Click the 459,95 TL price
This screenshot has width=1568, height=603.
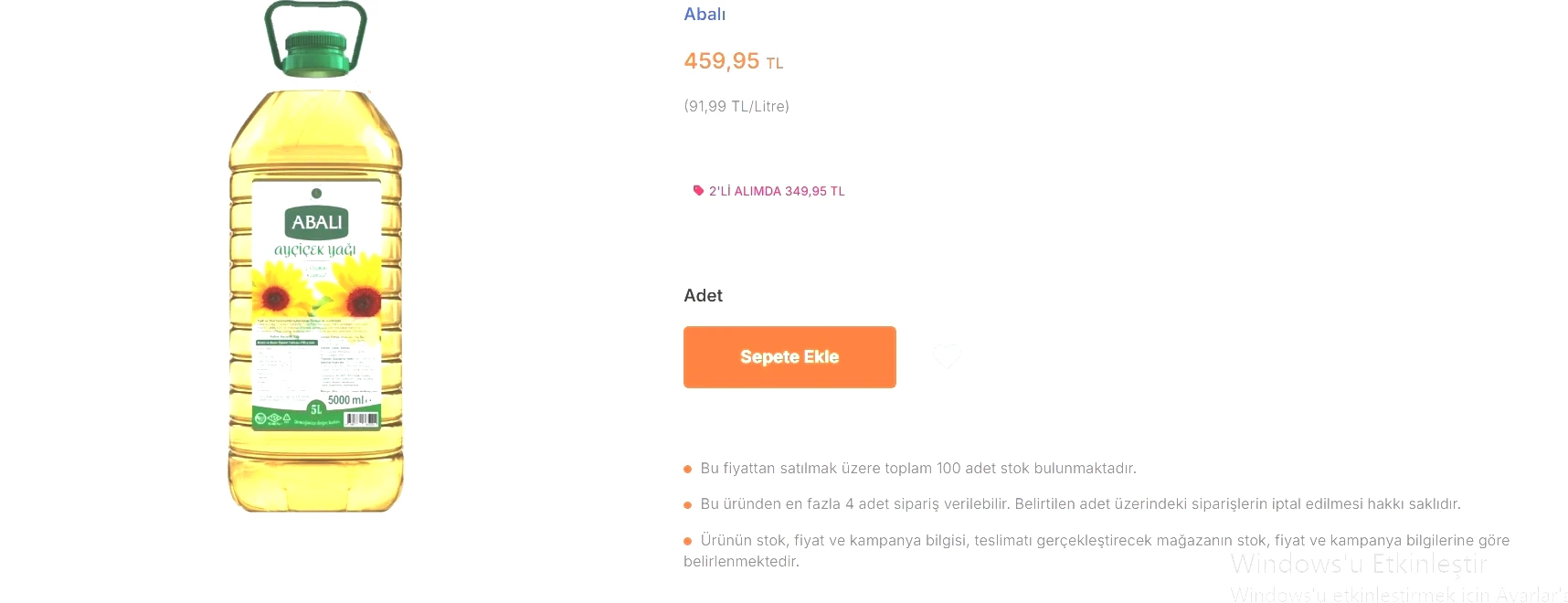coord(733,61)
